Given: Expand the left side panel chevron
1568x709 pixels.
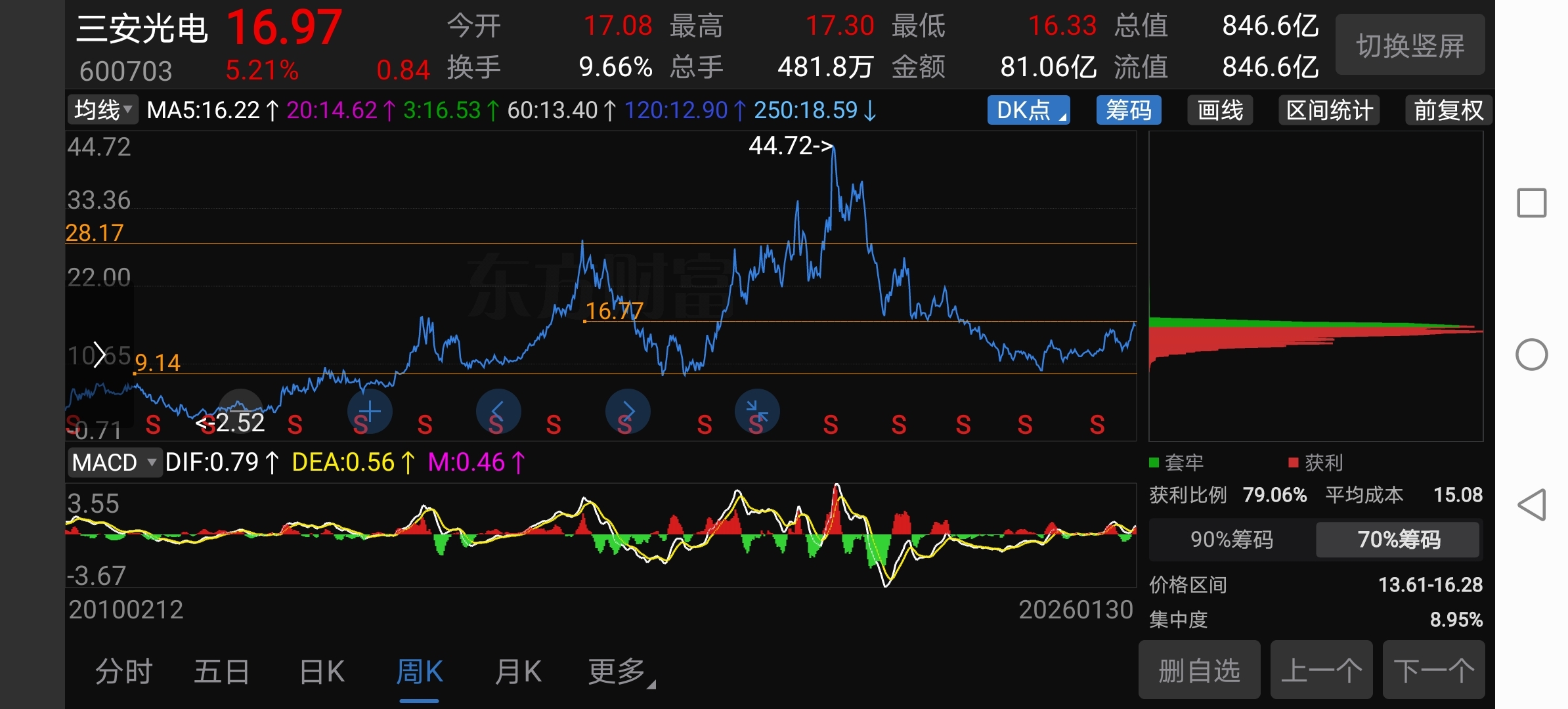Looking at the screenshot, I should pyautogui.click(x=99, y=354).
